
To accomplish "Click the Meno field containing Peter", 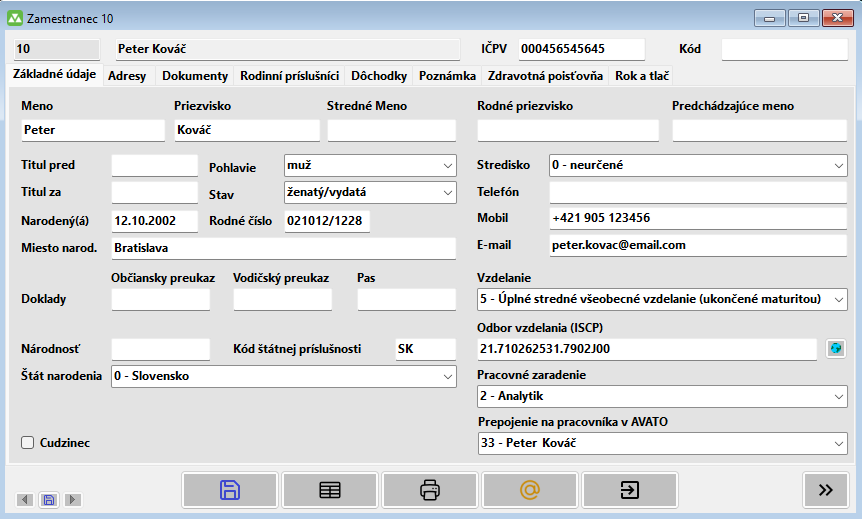I will point(93,130).
